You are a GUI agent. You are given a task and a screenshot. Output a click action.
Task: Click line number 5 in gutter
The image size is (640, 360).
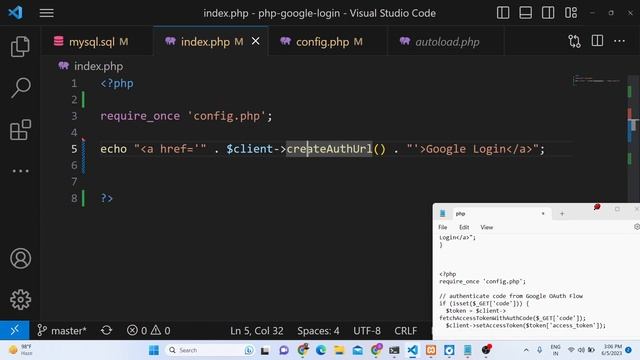(x=74, y=149)
